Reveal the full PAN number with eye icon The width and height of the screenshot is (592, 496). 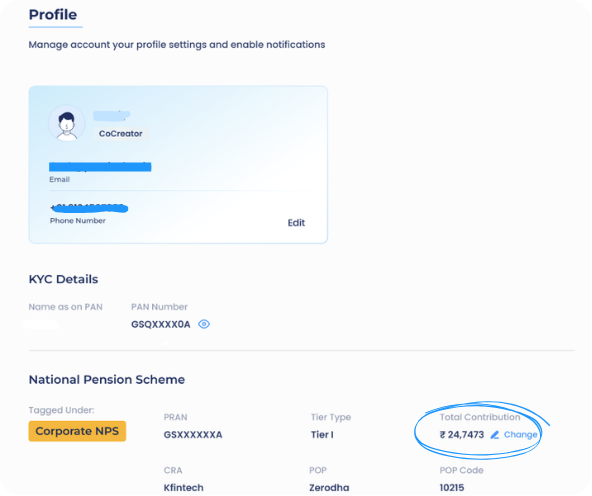[204, 324]
